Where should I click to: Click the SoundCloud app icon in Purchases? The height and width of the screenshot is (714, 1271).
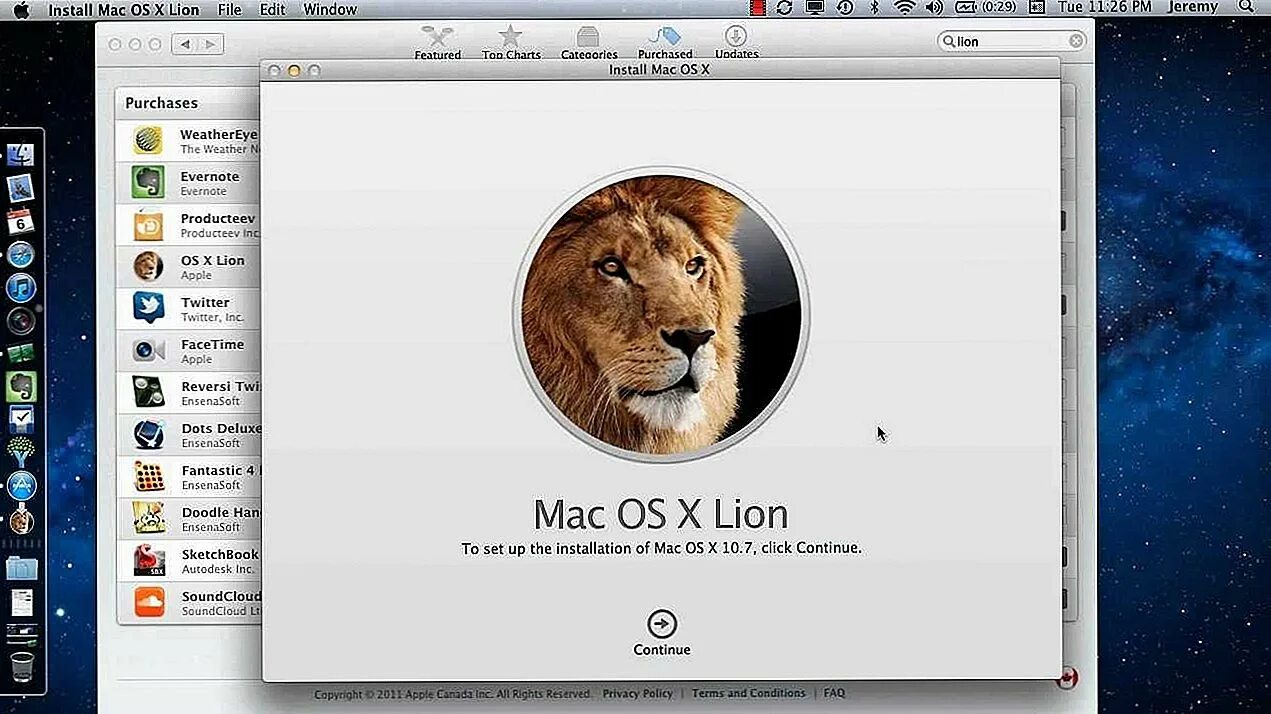tap(148, 602)
